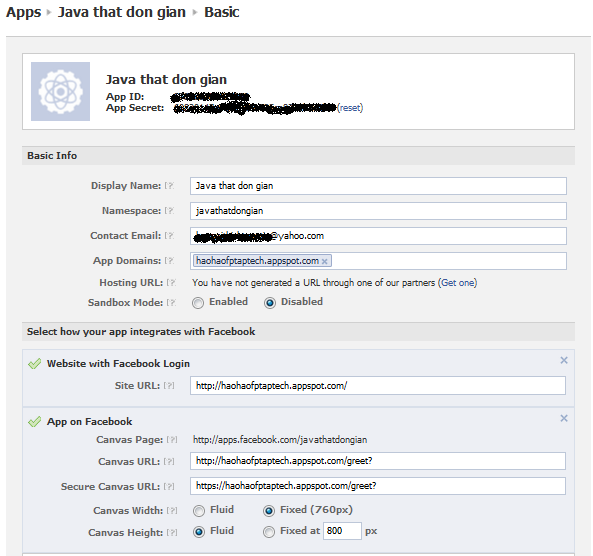
Task: Open the help tooltip for Sandbox Mode
Action: (x=171, y=303)
